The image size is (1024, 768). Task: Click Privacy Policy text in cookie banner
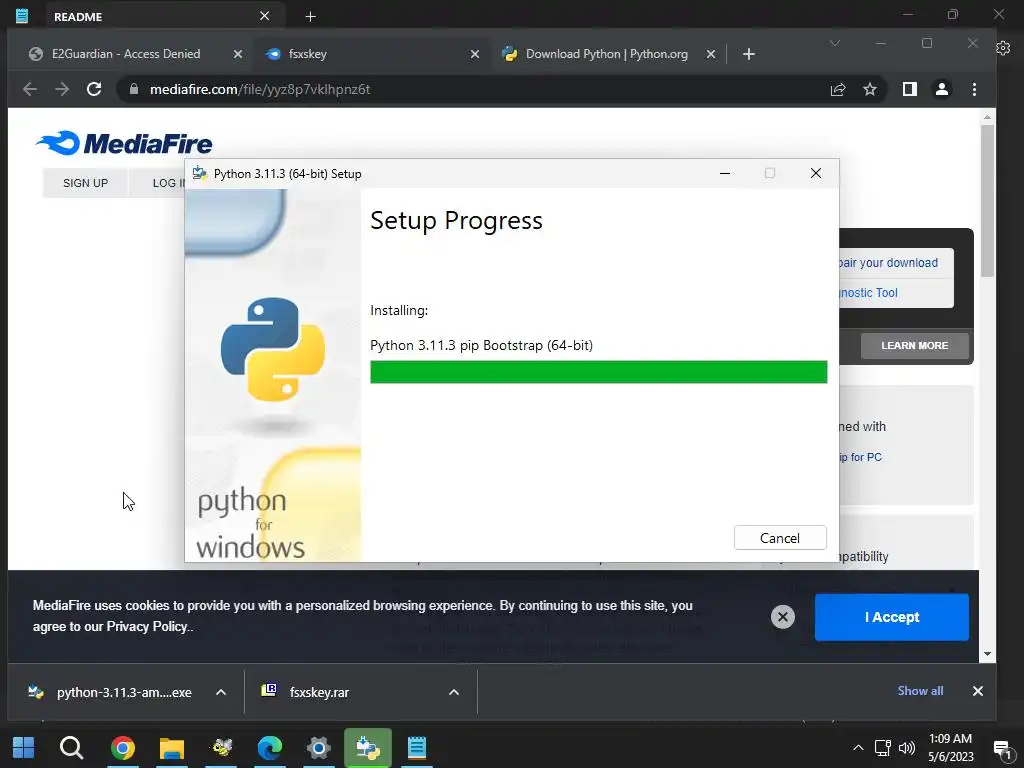[x=148, y=626]
